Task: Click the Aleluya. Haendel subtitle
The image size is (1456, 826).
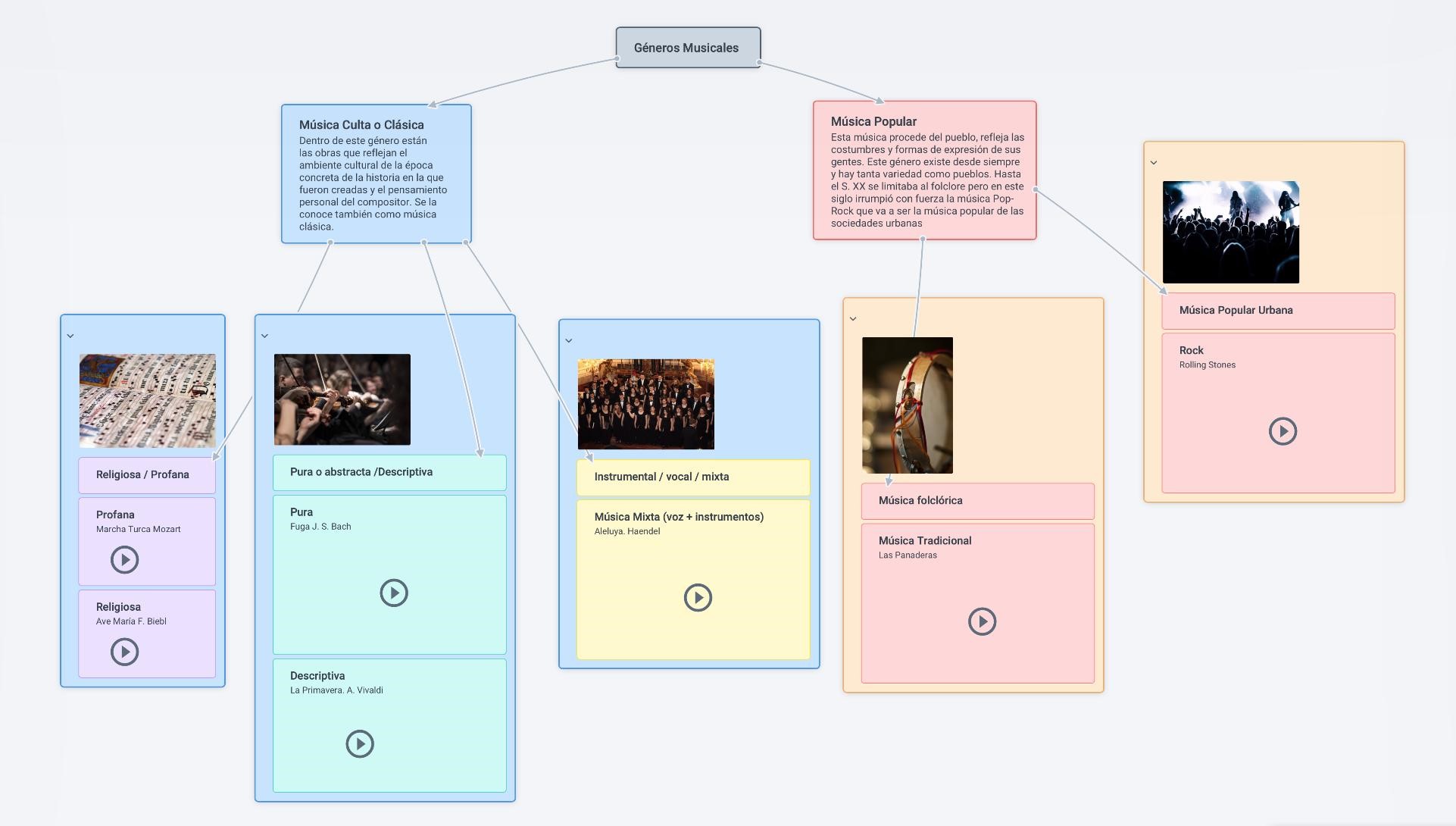Action: pyautogui.click(x=627, y=531)
